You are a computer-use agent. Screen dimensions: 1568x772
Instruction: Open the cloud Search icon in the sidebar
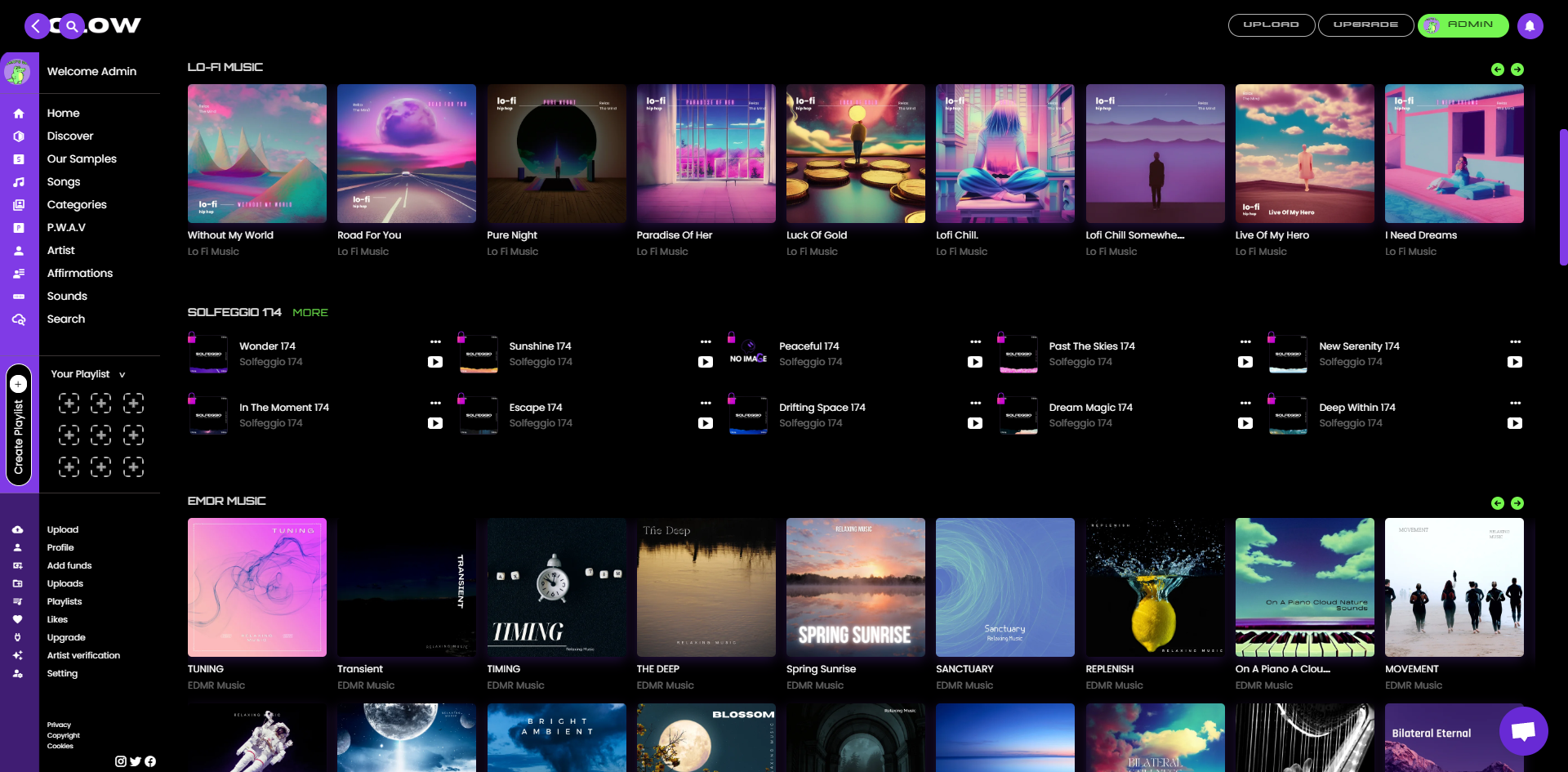pos(19,319)
